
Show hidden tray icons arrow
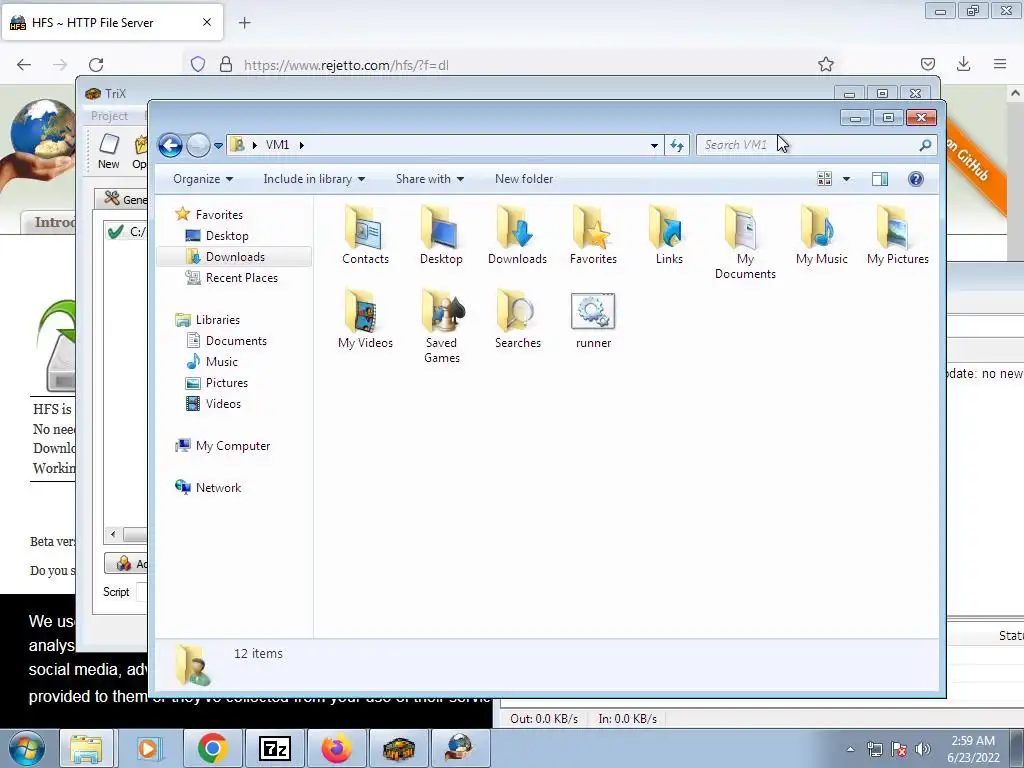[850, 749]
